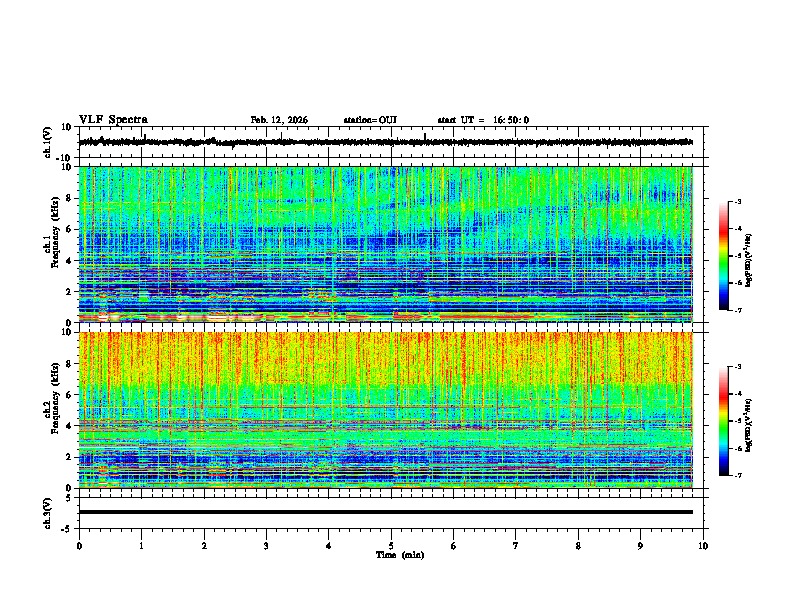Screen dimensions: 792x612
Task: Click the "VLF Spectra" plot title
Action: [x=113, y=120]
